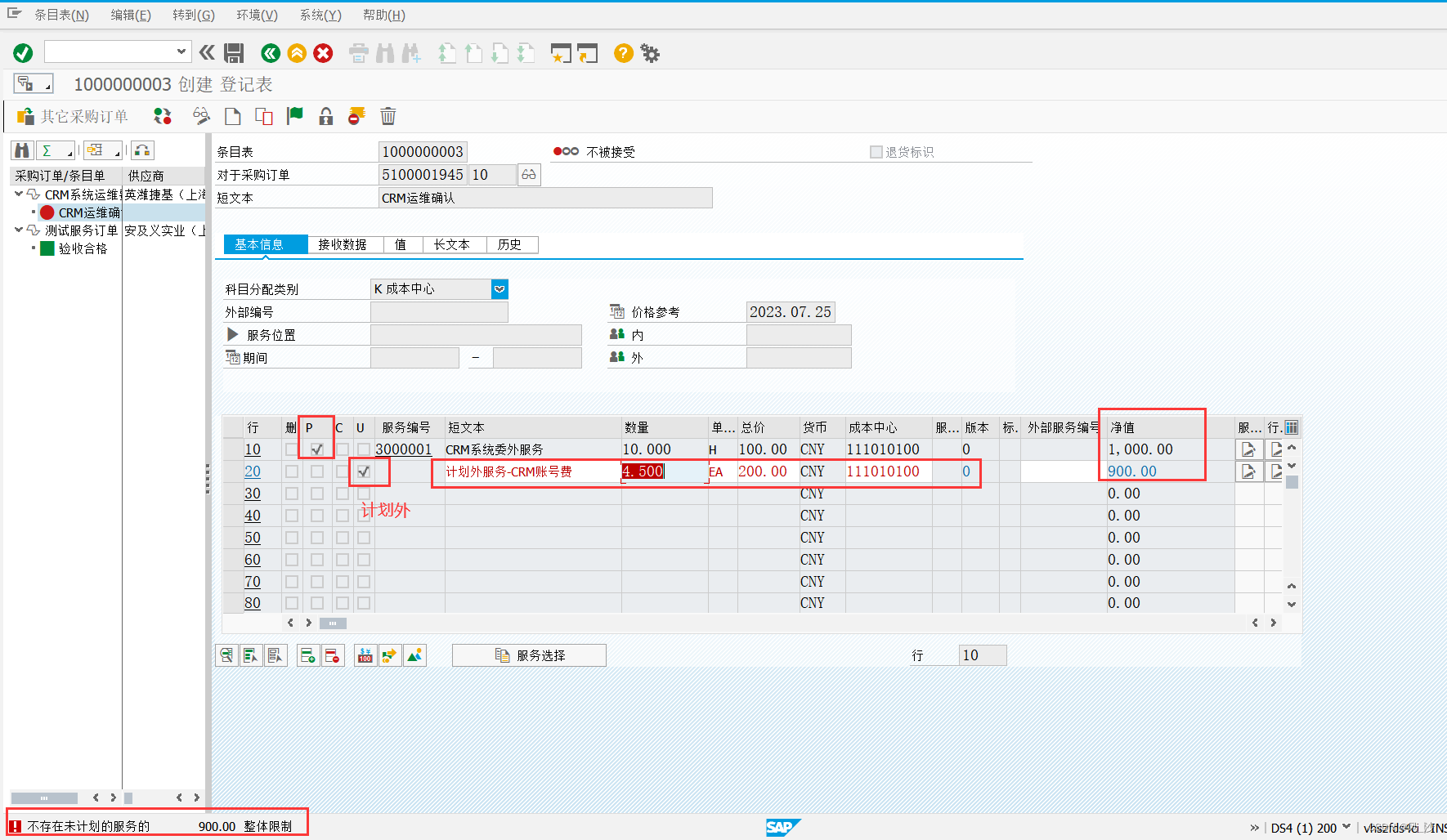Exit using the yellow up-arrow icon
1447x840 pixels.
[x=297, y=53]
